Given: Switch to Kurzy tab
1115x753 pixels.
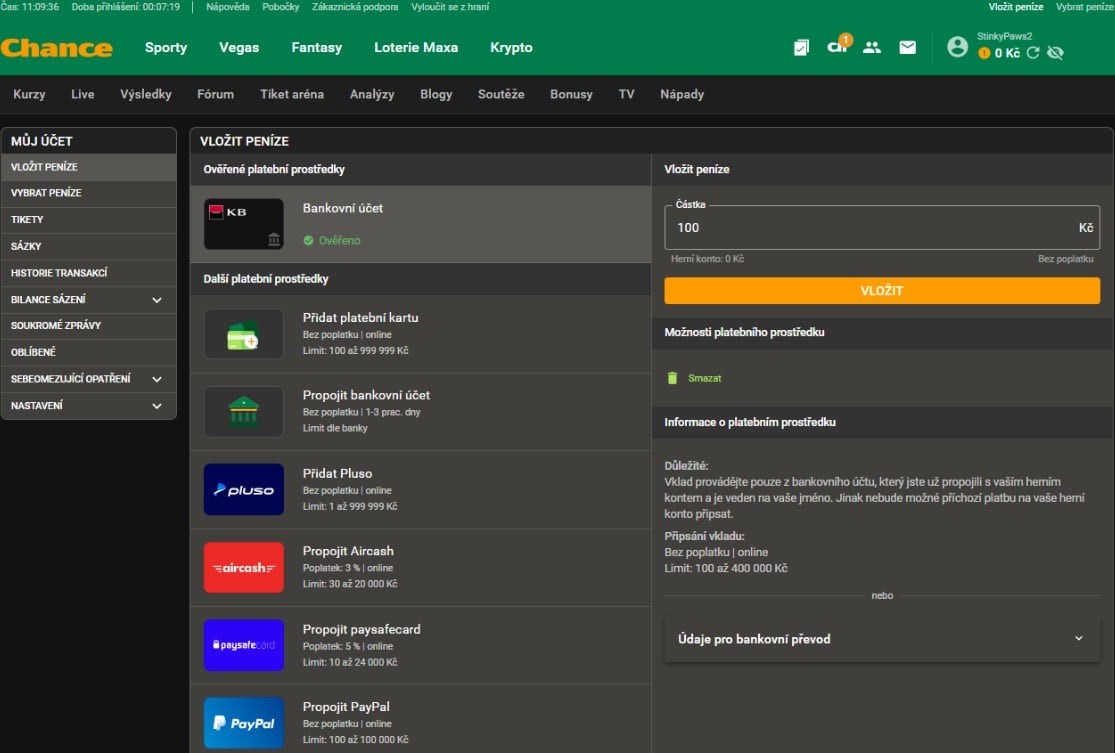Looking at the screenshot, I should coord(29,94).
